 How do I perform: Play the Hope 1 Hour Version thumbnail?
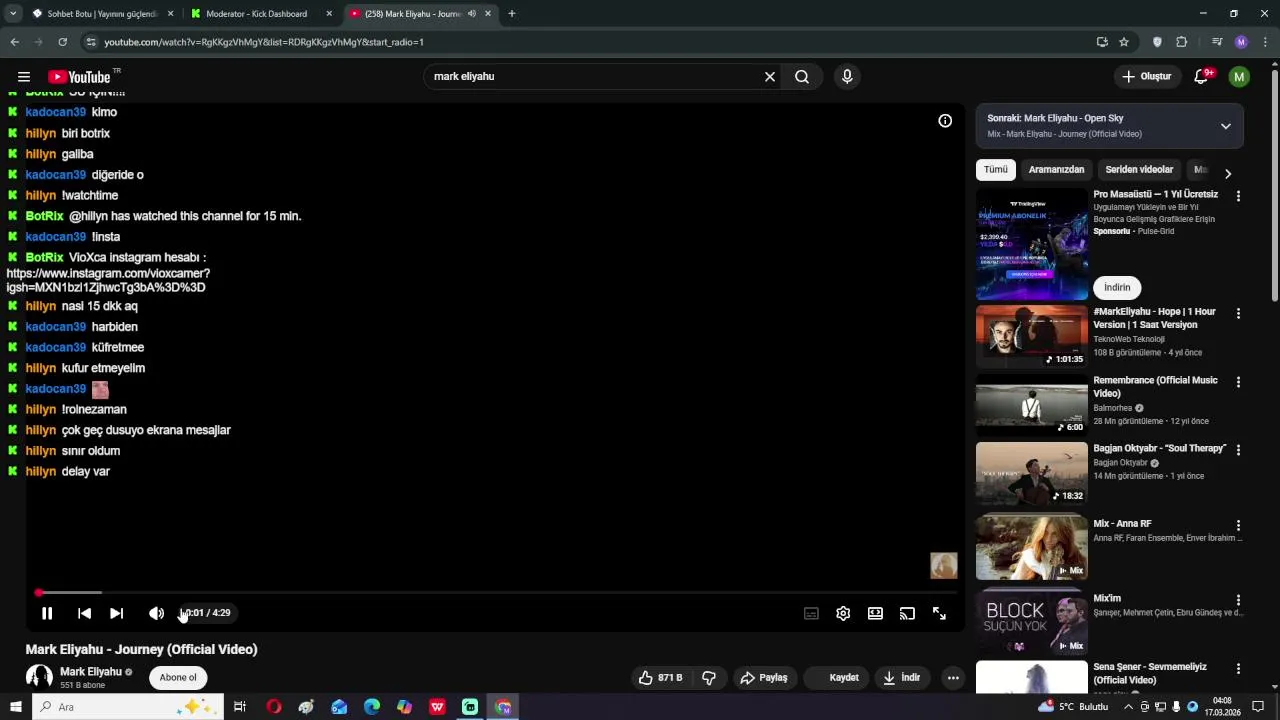[1031, 337]
